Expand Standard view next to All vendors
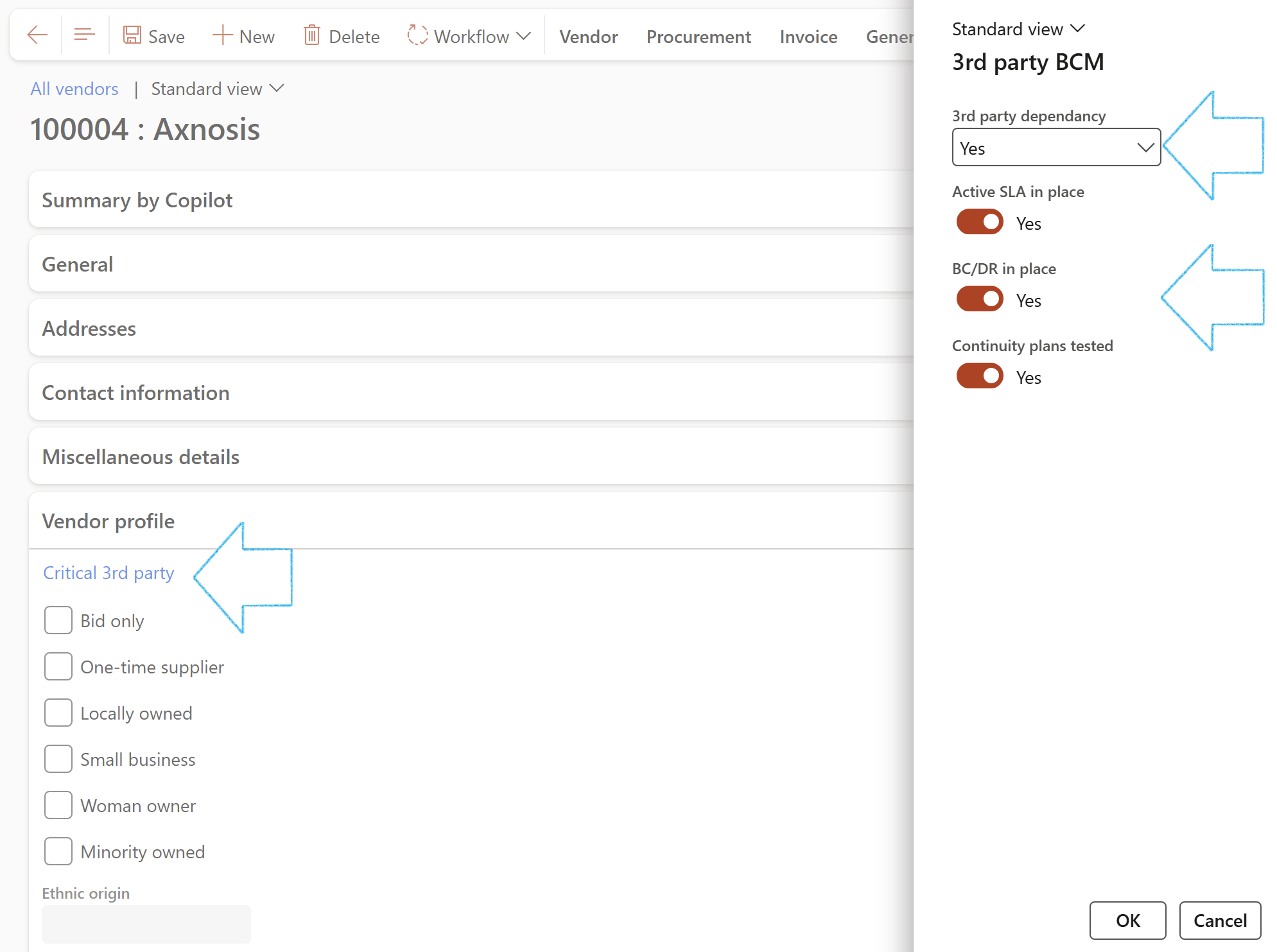Image resolution: width=1277 pixels, height=952 pixels. 217,89
